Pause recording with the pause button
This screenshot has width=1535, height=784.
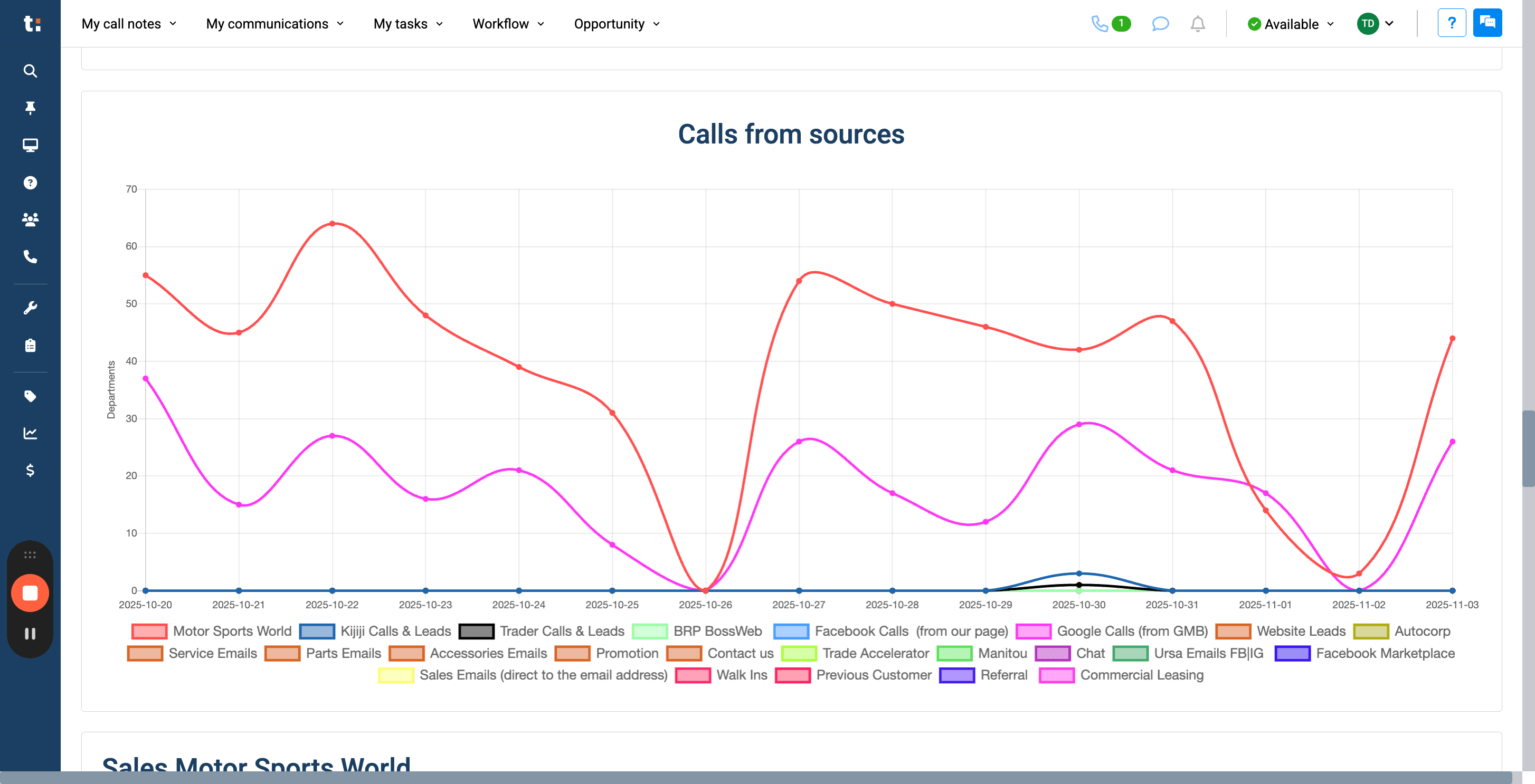tap(30, 634)
